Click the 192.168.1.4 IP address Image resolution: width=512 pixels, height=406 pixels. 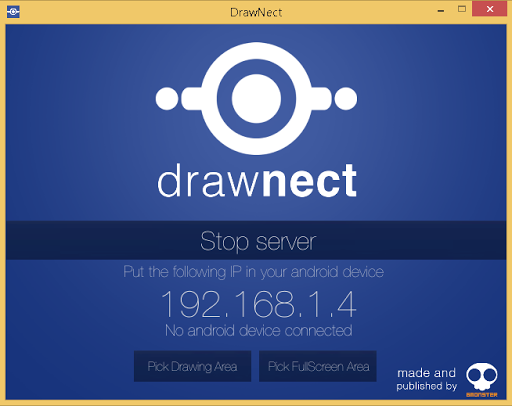click(259, 304)
